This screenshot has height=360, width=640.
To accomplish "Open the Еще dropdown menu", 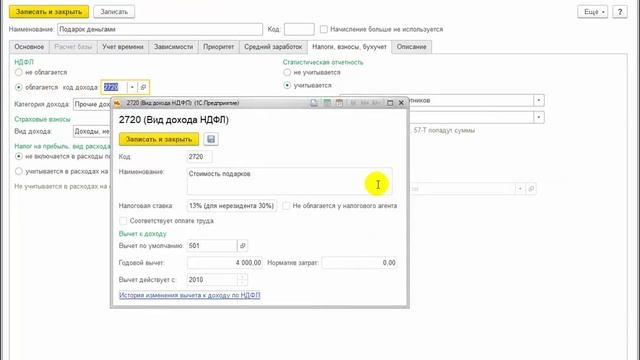I will [x=593, y=12].
